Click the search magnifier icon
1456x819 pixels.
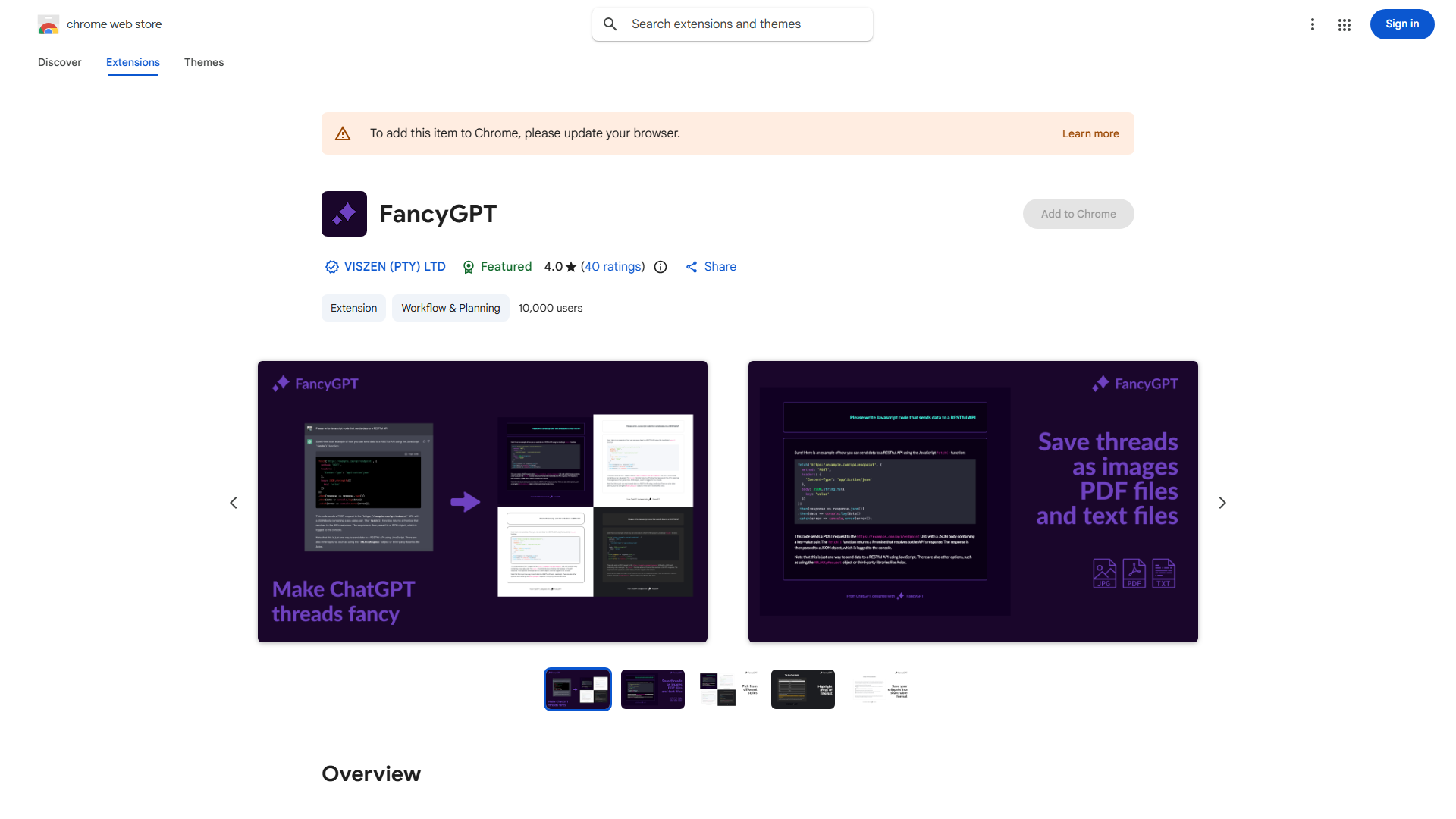click(x=610, y=24)
